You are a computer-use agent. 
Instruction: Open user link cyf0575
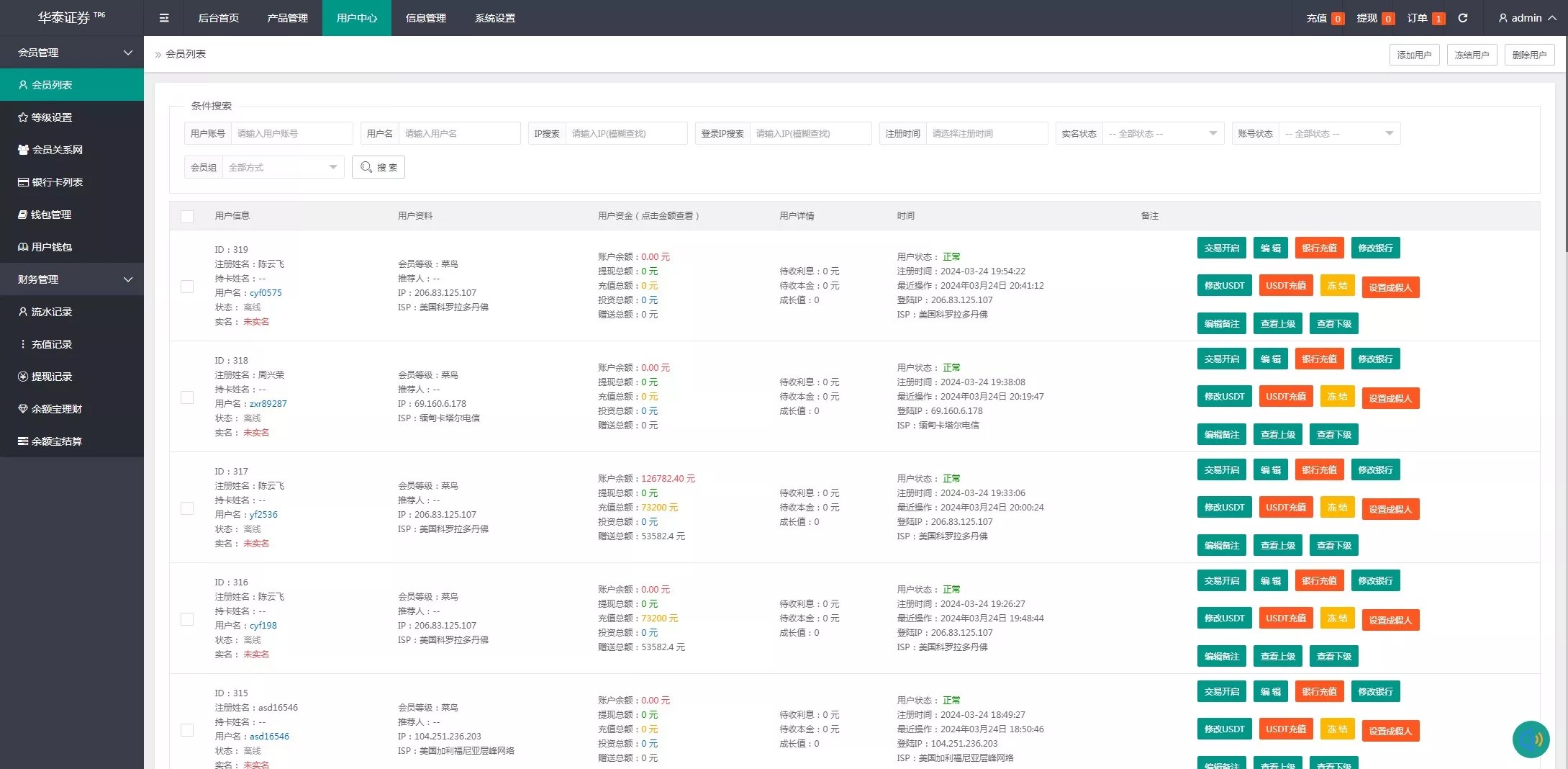tap(266, 293)
